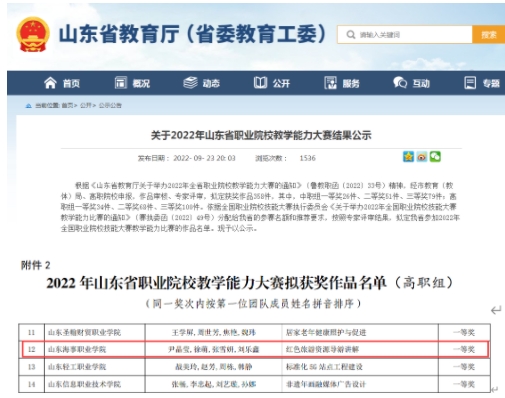Share to WeChat green icon
The width and height of the screenshot is (505, 398).
[435, 157]
